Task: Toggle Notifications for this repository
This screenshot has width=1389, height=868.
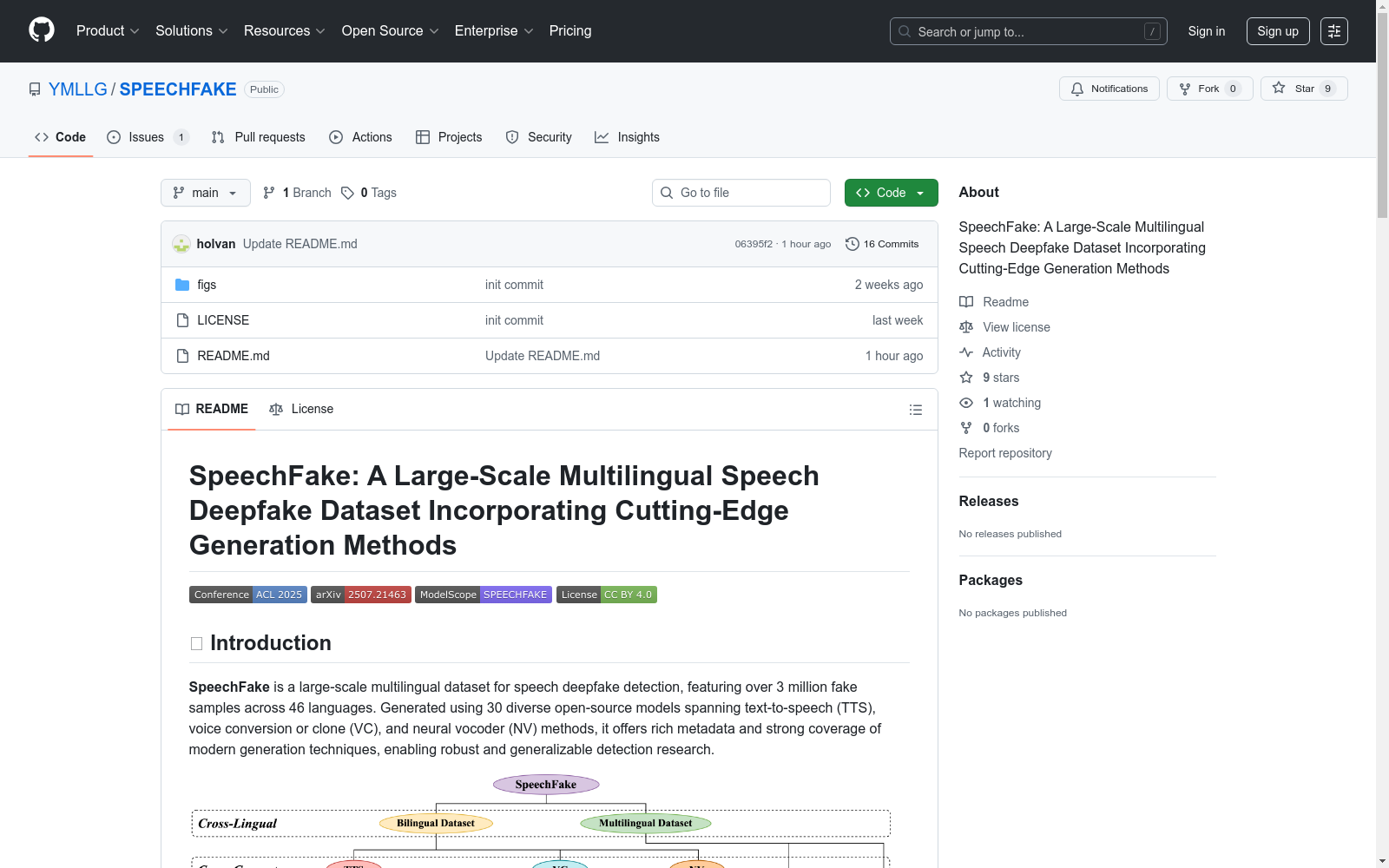Action: [x=1109, y=89]
